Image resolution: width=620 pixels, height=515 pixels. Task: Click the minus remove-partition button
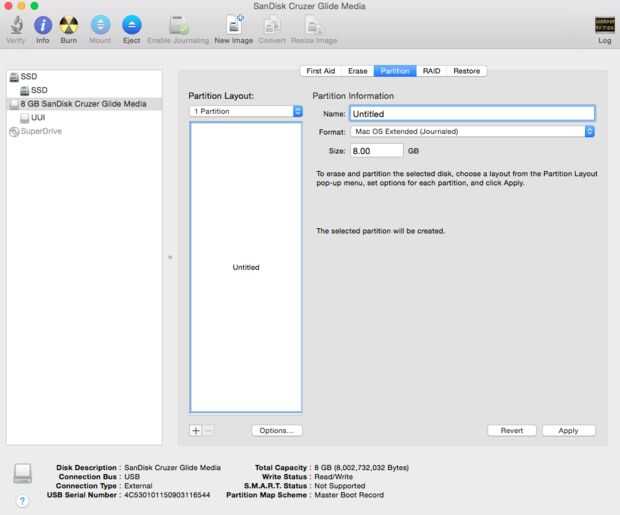[x=208, y=430]
